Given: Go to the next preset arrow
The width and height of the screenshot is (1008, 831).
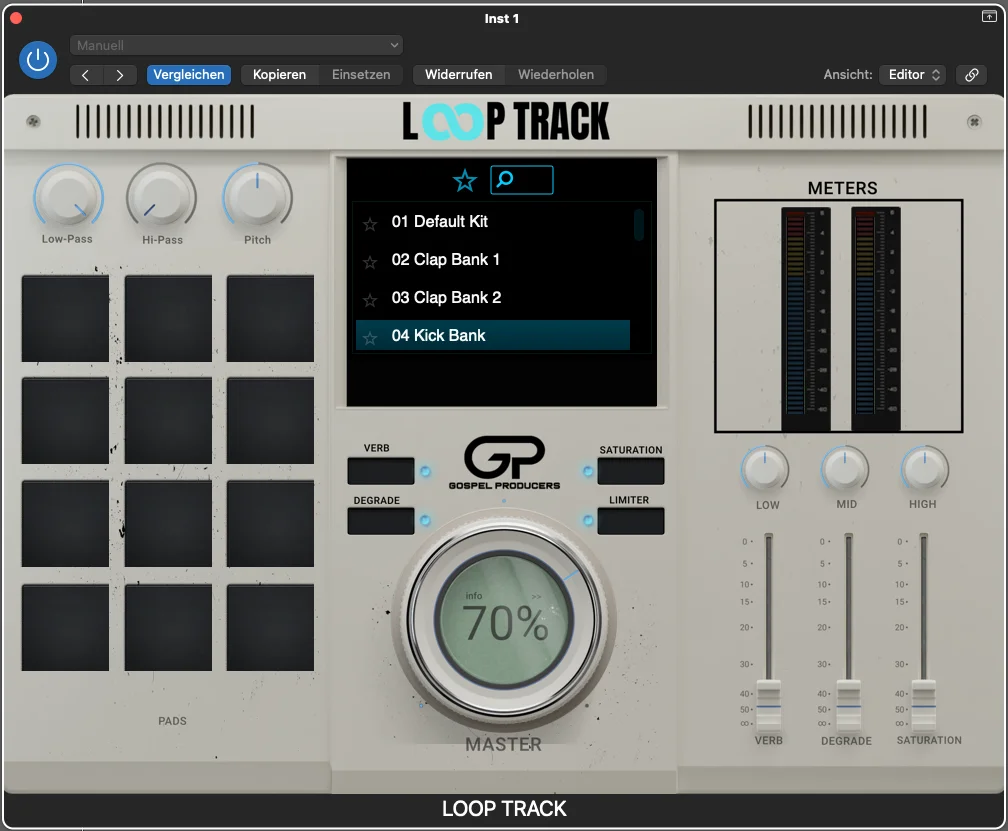Looking at the screenshot, I should coord(120,75).
